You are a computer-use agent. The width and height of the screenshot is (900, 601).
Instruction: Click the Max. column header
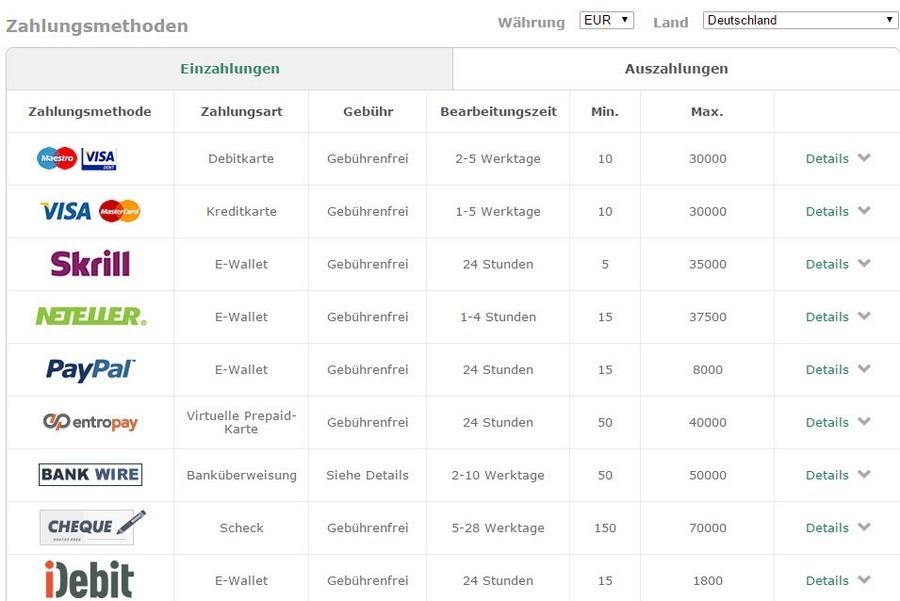(707, 111)
